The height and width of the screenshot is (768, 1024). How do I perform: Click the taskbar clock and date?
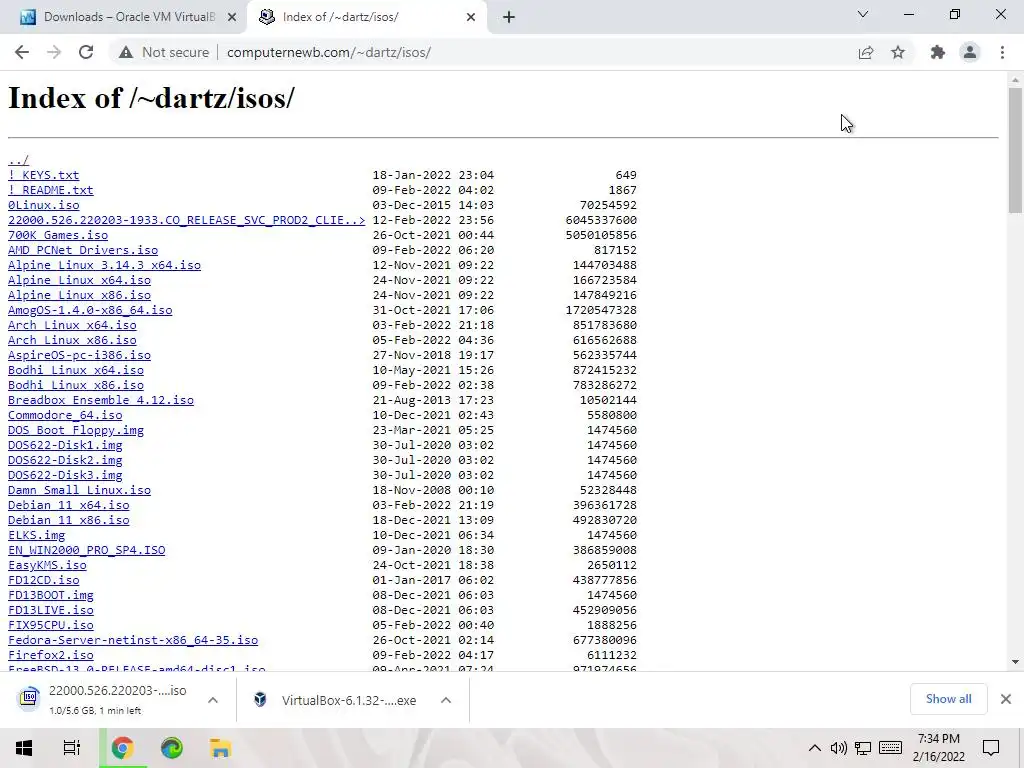(938, 748)
